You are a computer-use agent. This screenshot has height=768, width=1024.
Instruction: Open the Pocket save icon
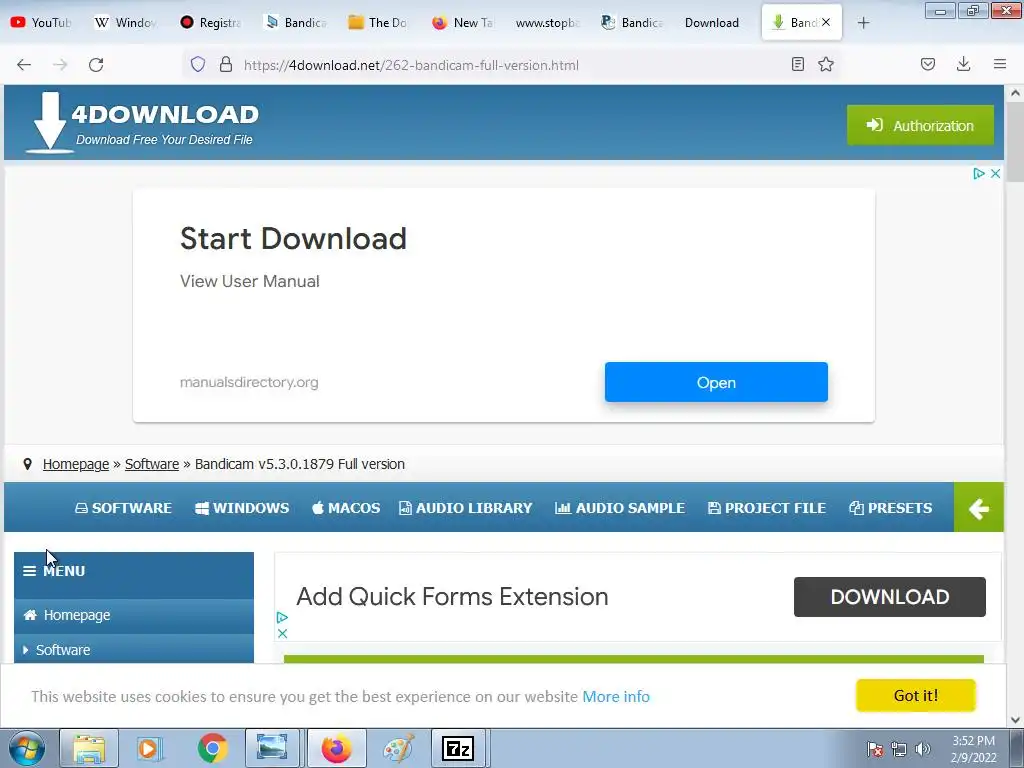pos(928,64)
